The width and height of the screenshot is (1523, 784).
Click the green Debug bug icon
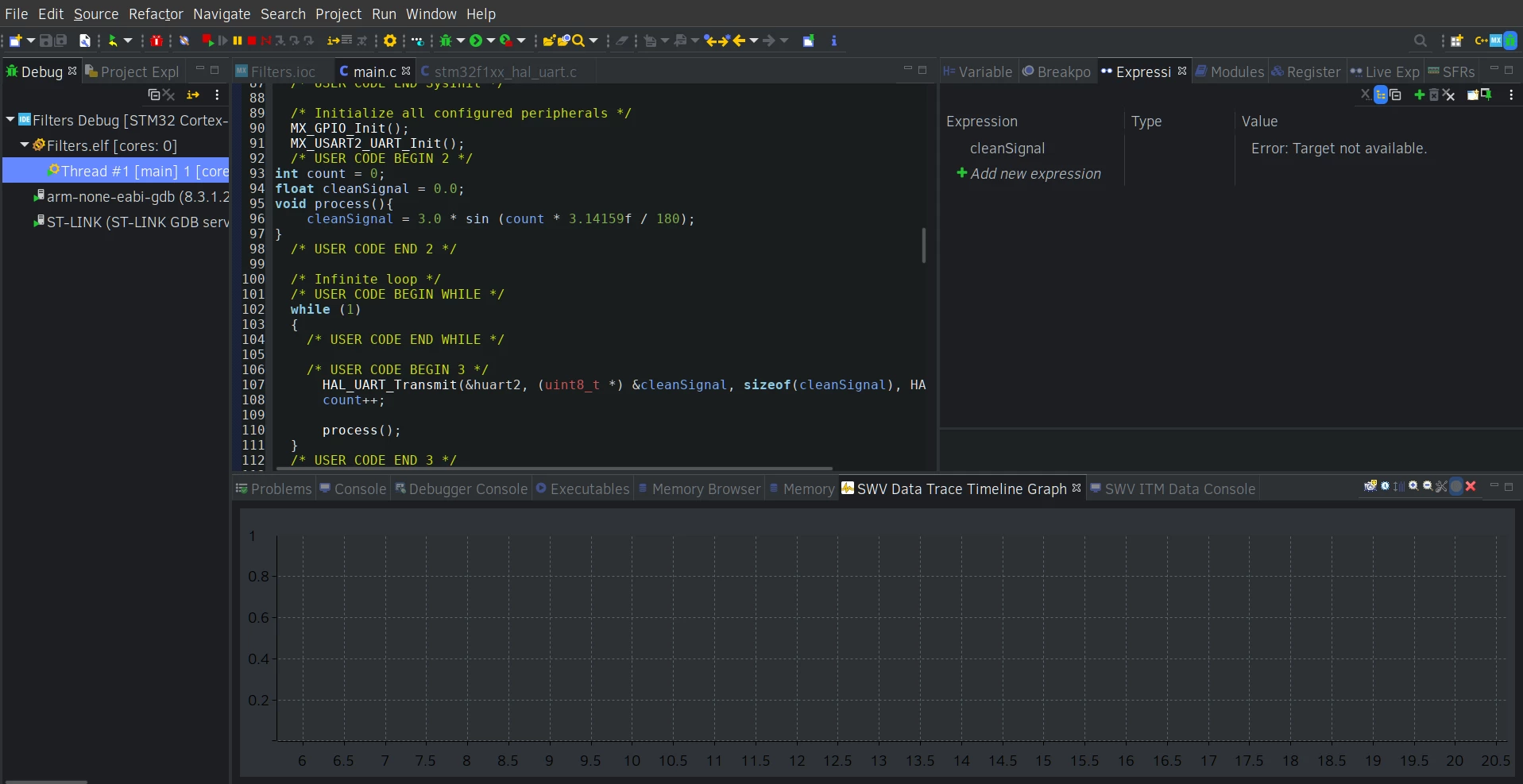point(446,41)
